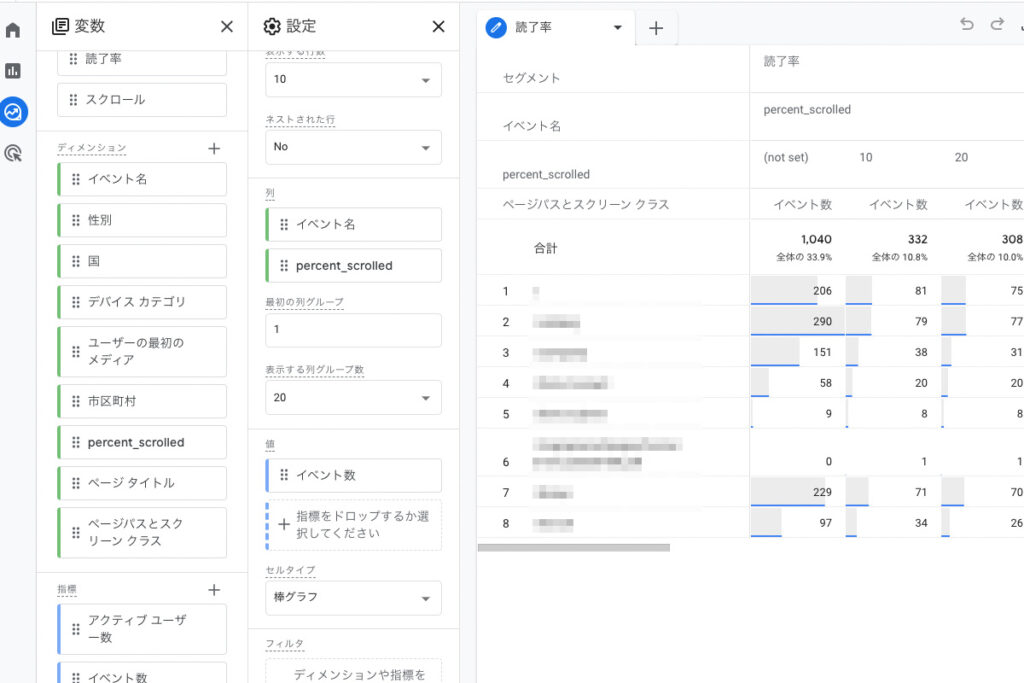The height and width of the screenshot is (683, 1024).
Task: Click the percent_scrolled column chip in 設定
Action: click(353, 266)
